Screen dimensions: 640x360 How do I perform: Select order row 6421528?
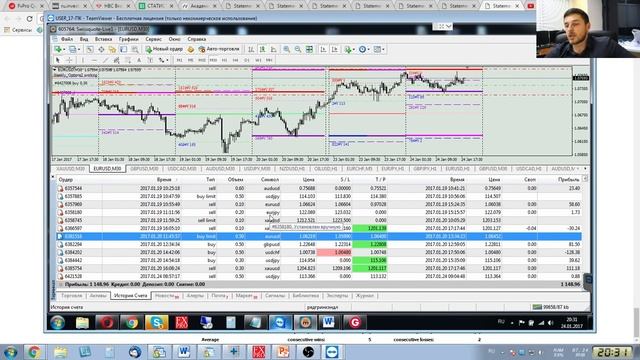pyautogui.click(x=319, y=276)
